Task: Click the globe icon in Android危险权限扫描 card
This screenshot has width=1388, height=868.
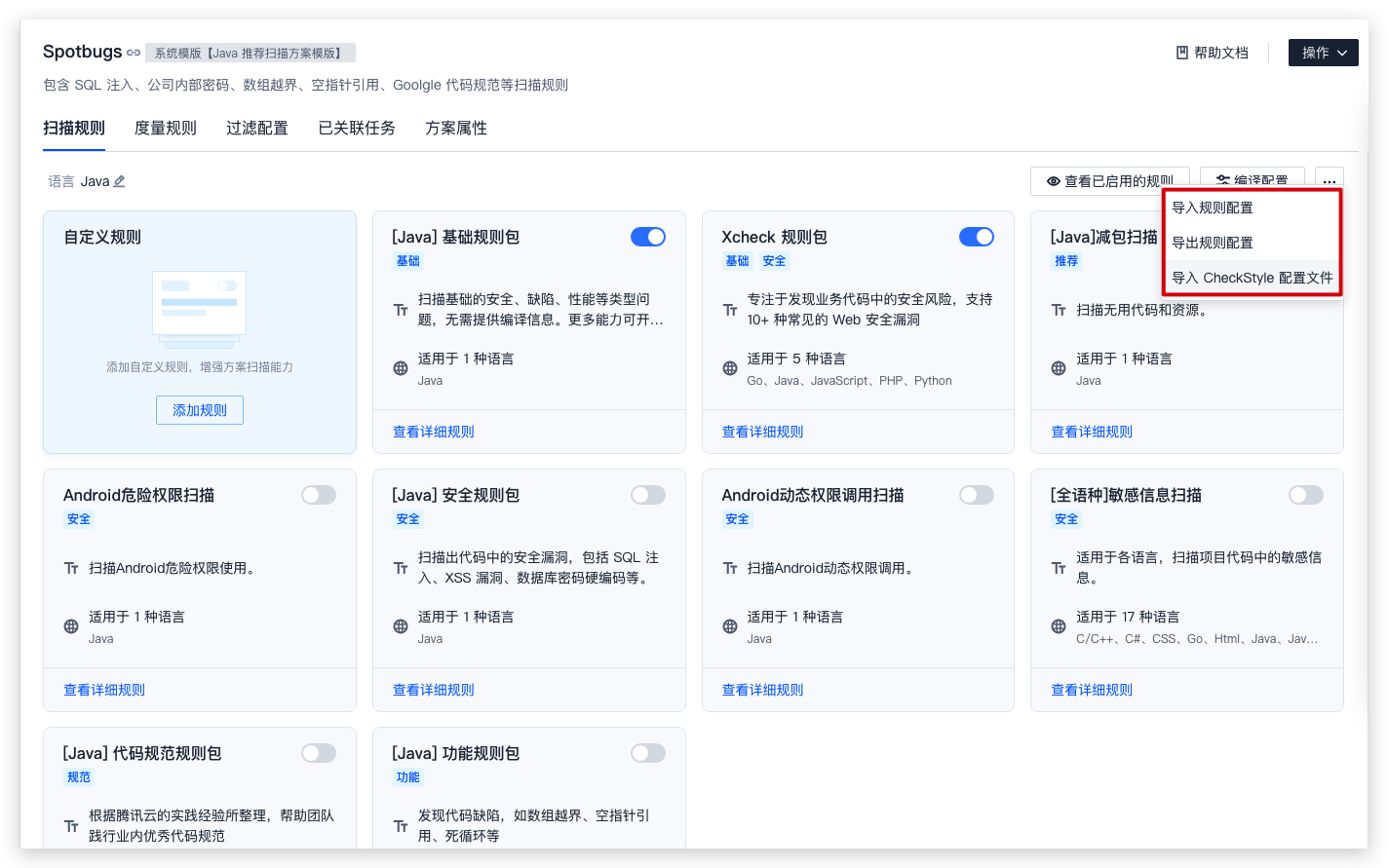Action: tap(71, 626)
